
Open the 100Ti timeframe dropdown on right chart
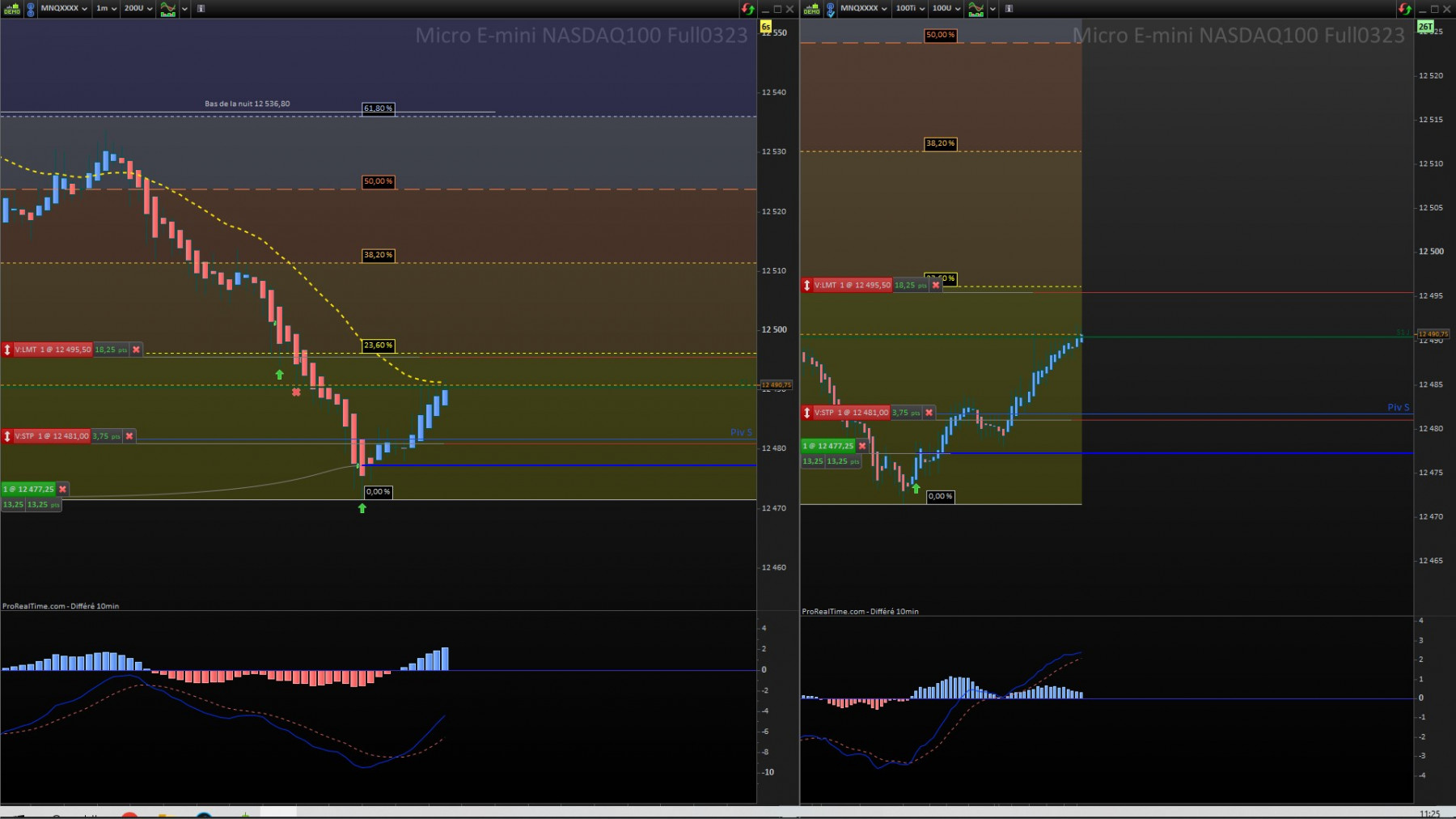pyautogui.click(x=909, y=8)
